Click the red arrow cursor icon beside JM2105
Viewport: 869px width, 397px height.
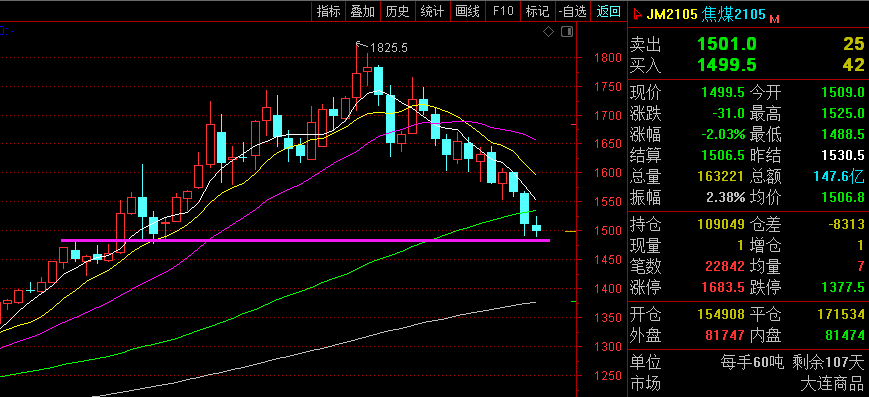coord(637,14)
